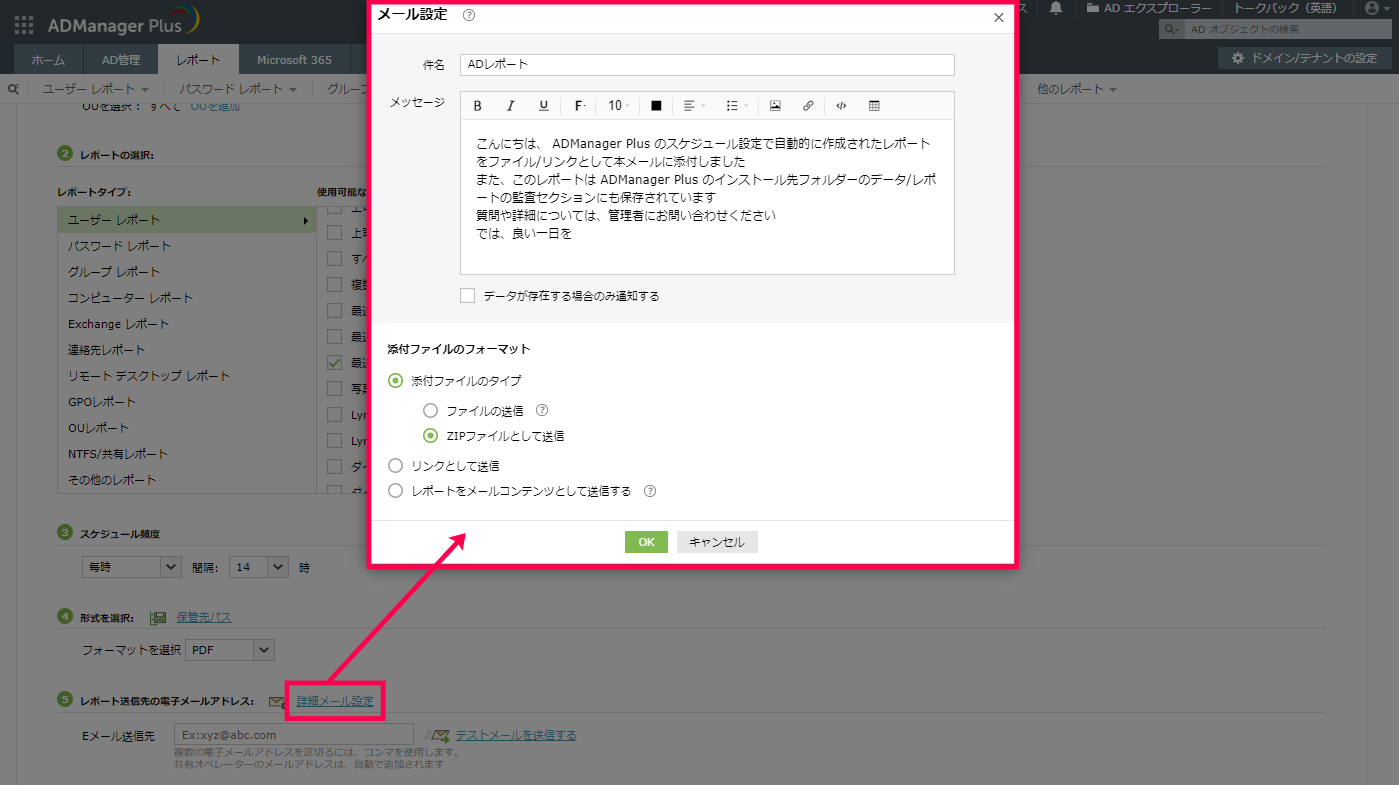This screenshot has width=1399, height=785.
Task: Open the font family picker in the editor
Action: (x=580, y=106)
